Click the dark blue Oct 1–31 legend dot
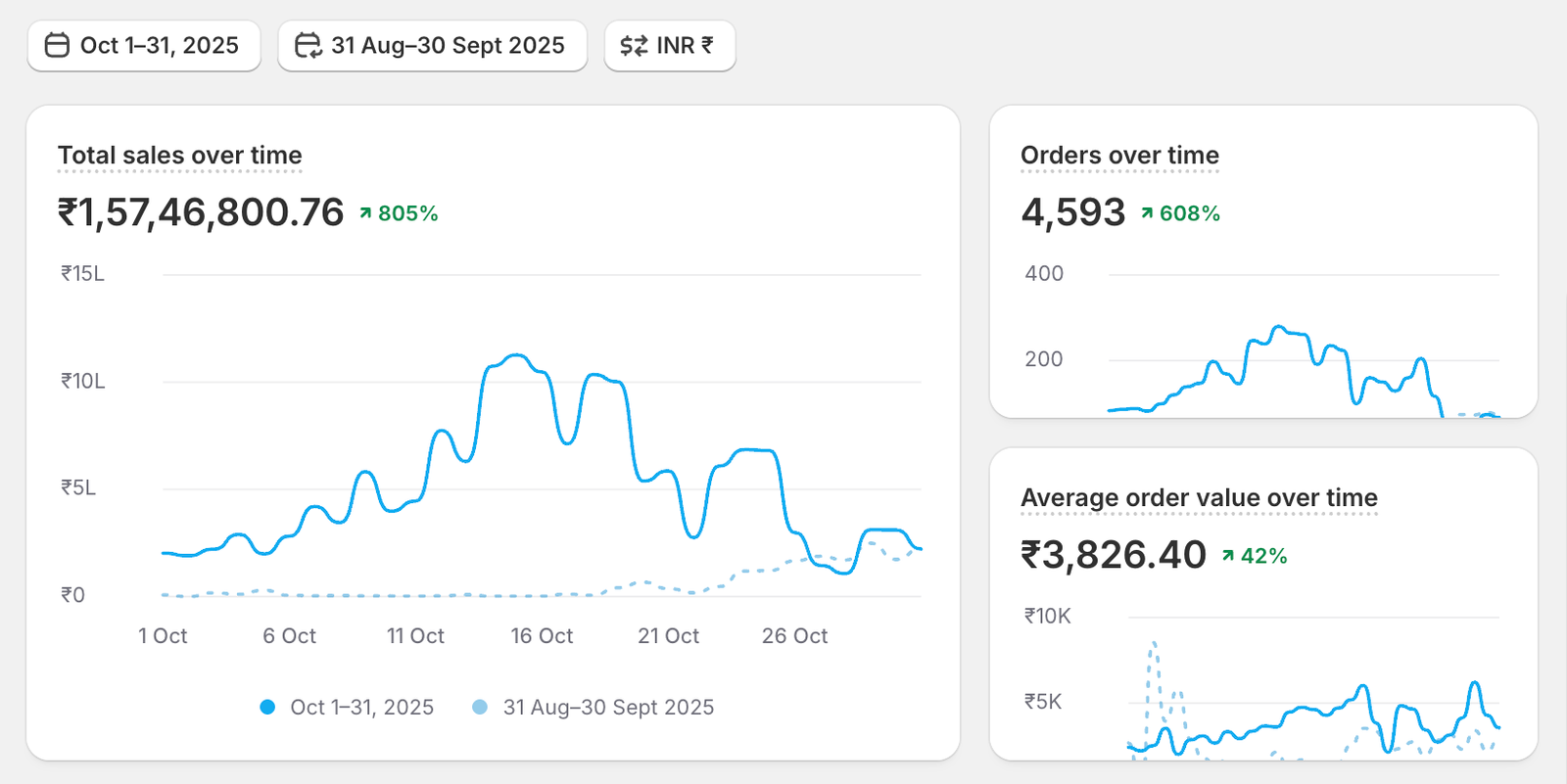 click(x=267, y=707)
